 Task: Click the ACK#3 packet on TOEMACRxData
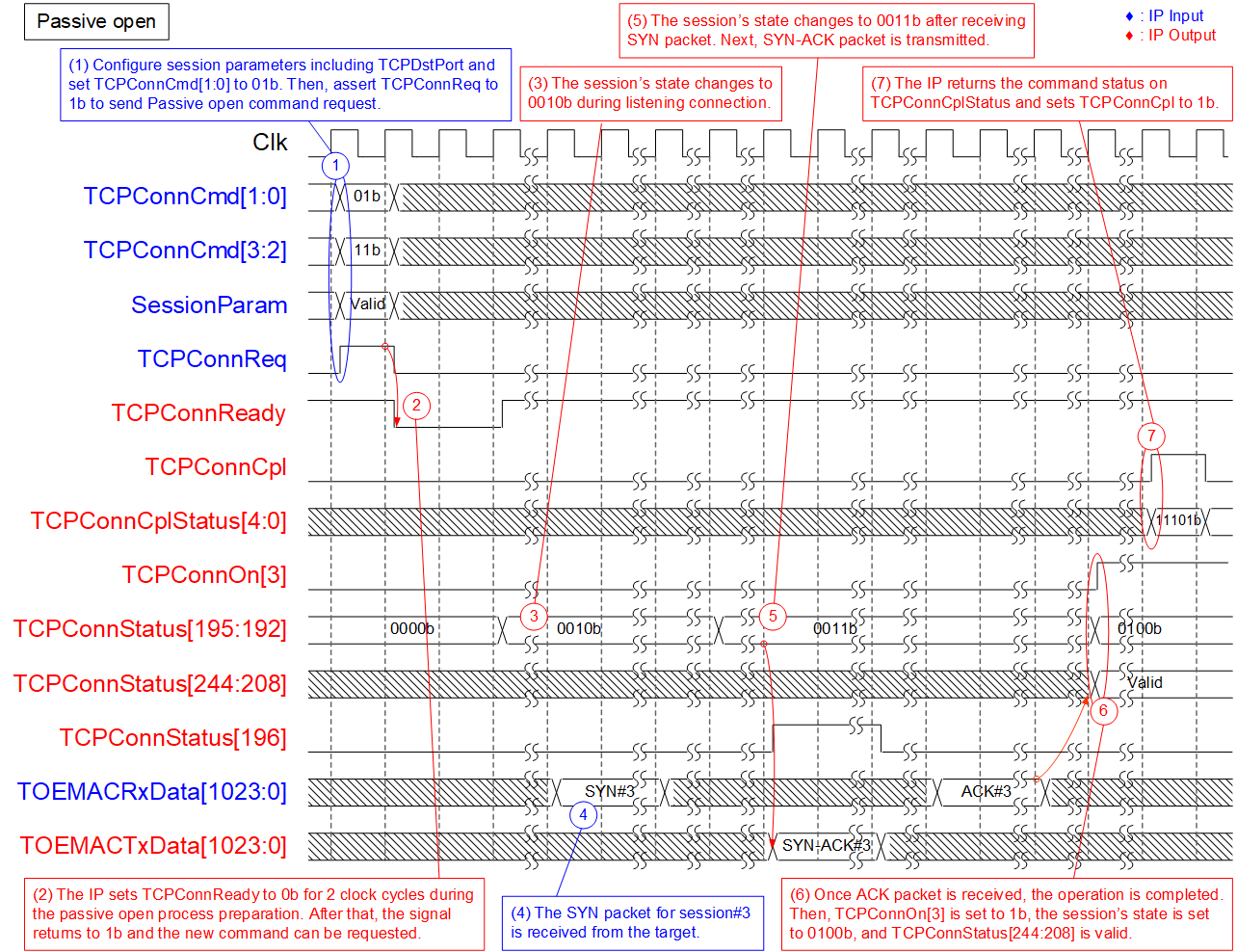pos(987,791)
